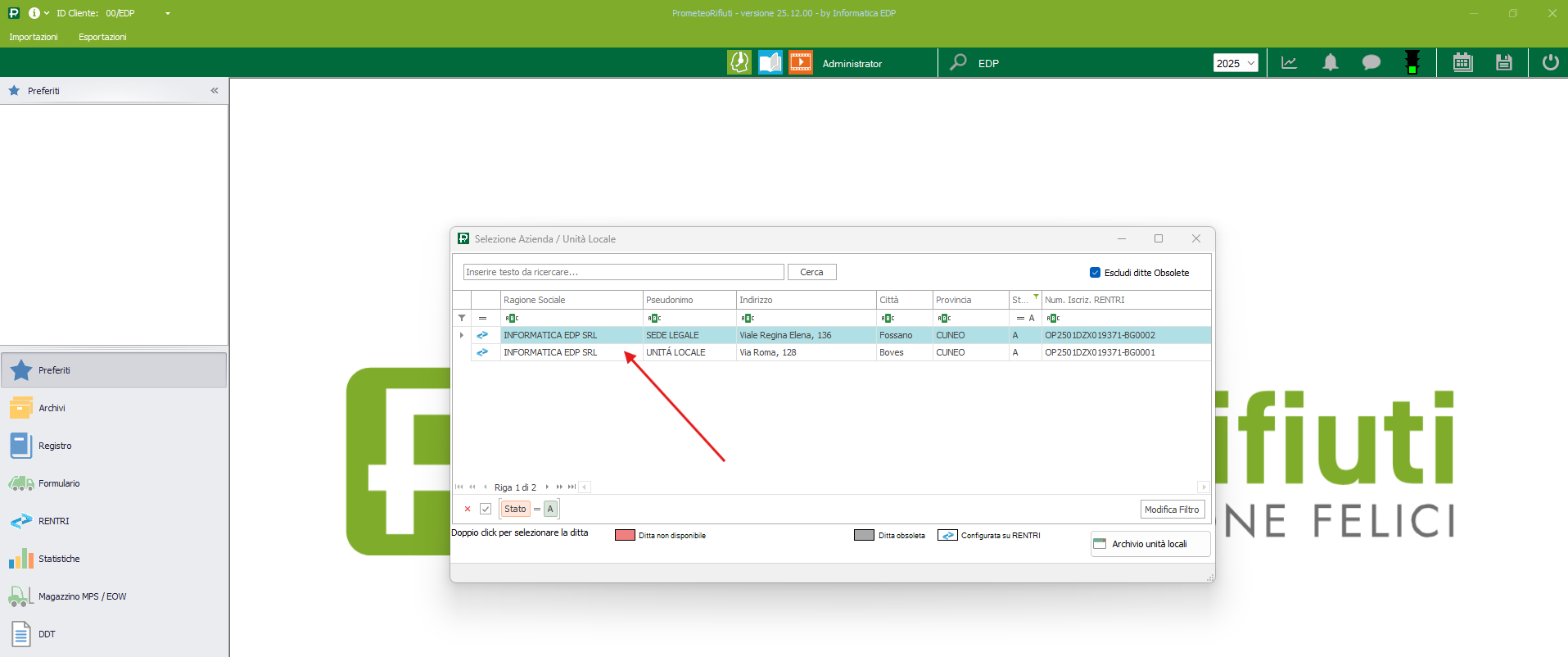Uncheck Escludi ditte Obsolete checkbox

click(1095, 273)
